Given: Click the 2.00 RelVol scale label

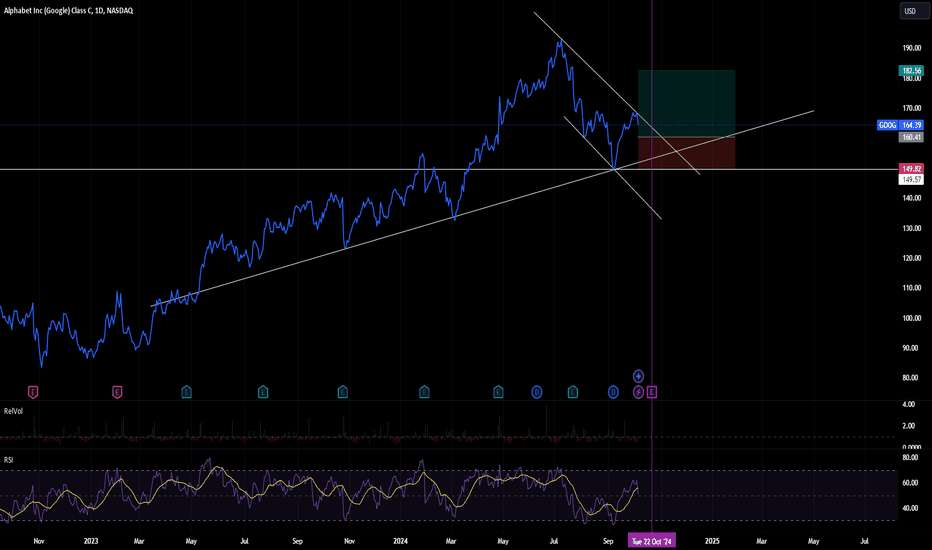Looking at the screenshot, I should [x=908, y=426].
